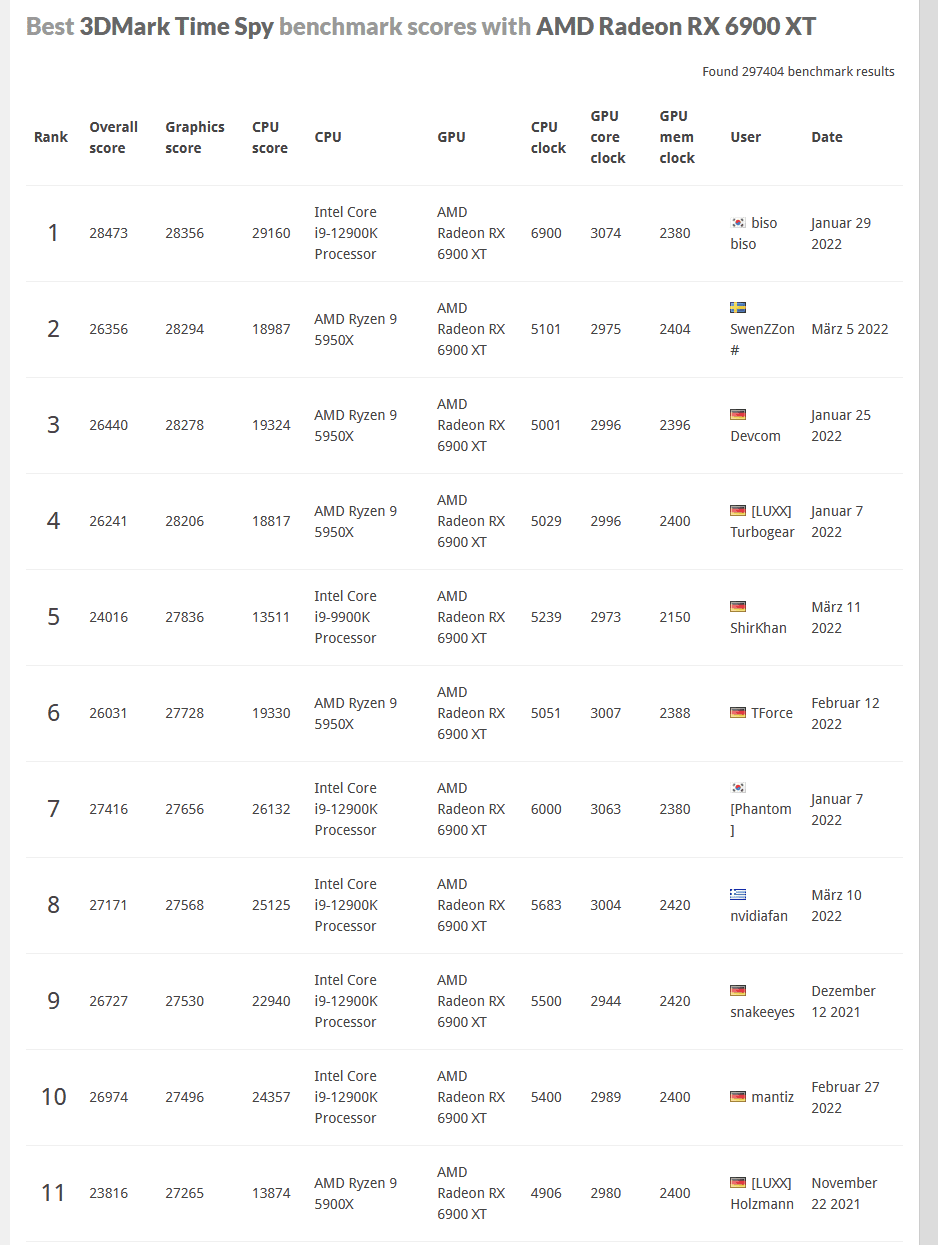Click Intel Core i9-9900K Processor entry
The height and width of the screenshot is (1245, 938).
coord(345,617)
